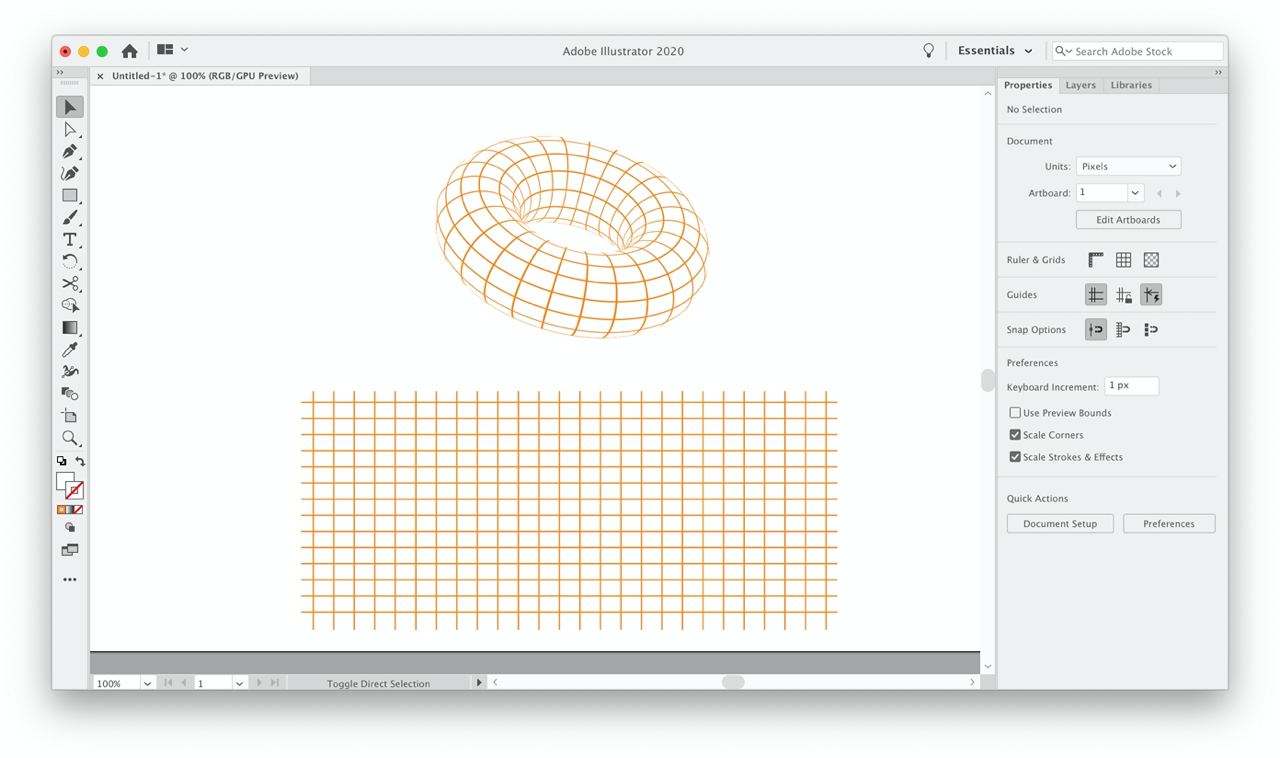The height and width of the screenshot is (758, 1280).
Task: Click the lock guides icon
Action: (1124, 295)
